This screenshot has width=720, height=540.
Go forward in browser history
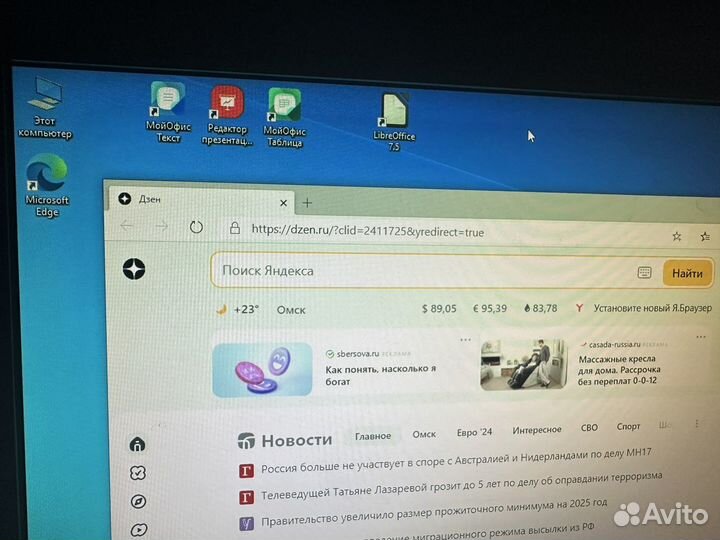pyautogui.click(x=161, y=226)
